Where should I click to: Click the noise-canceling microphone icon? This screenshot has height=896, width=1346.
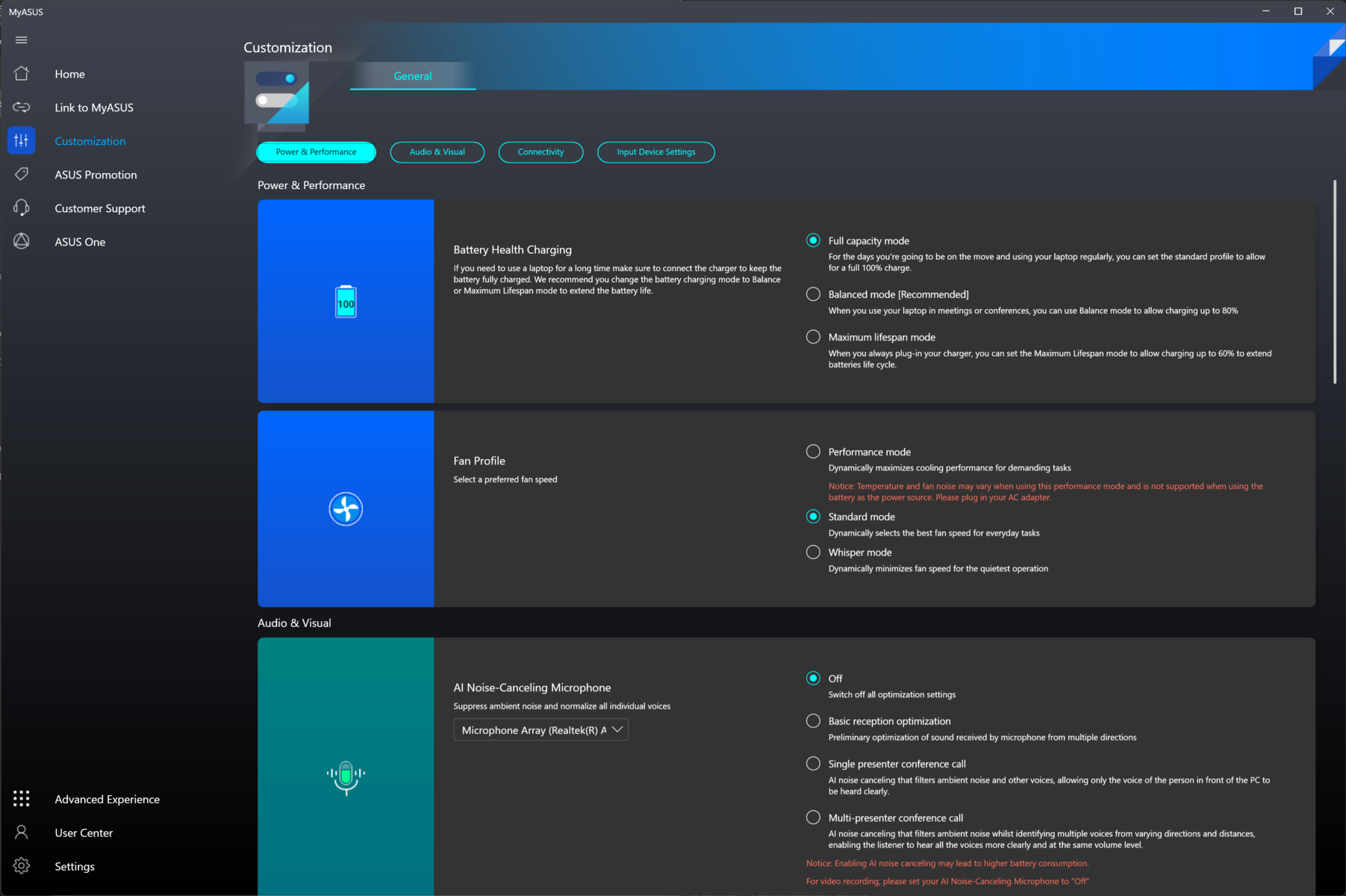click(346, 777)
